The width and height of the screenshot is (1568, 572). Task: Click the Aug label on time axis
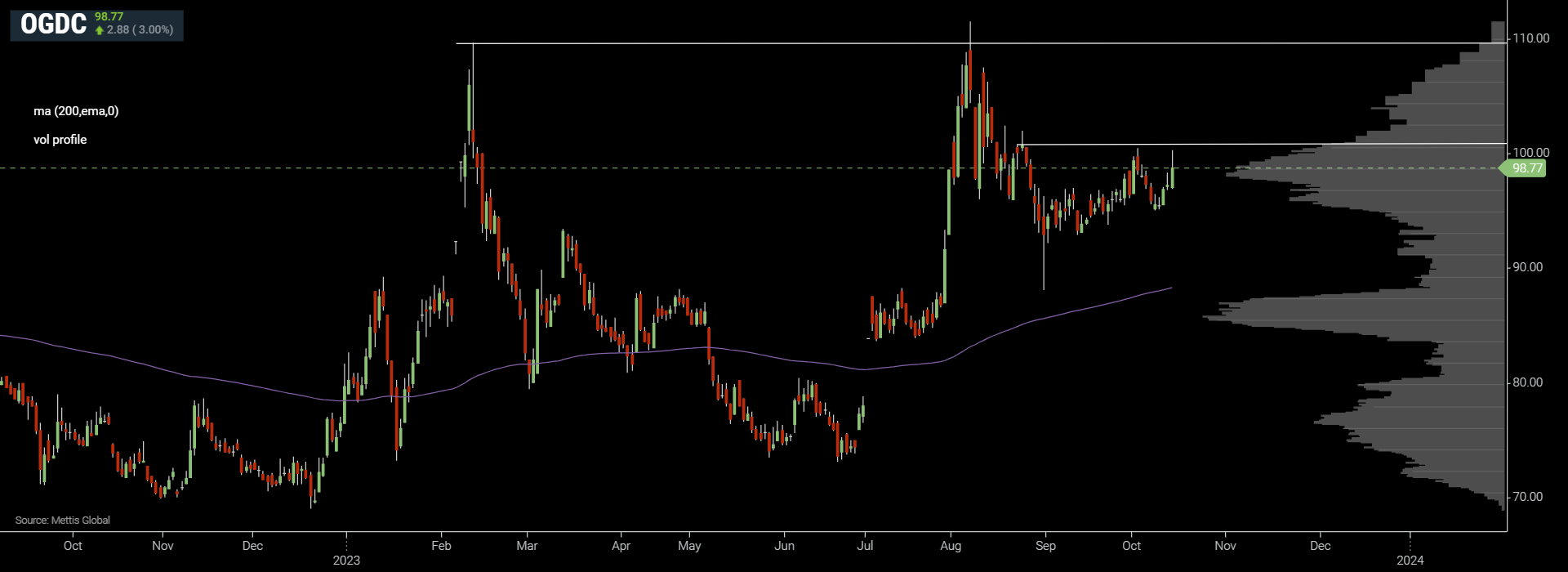[x=951, y=546]
